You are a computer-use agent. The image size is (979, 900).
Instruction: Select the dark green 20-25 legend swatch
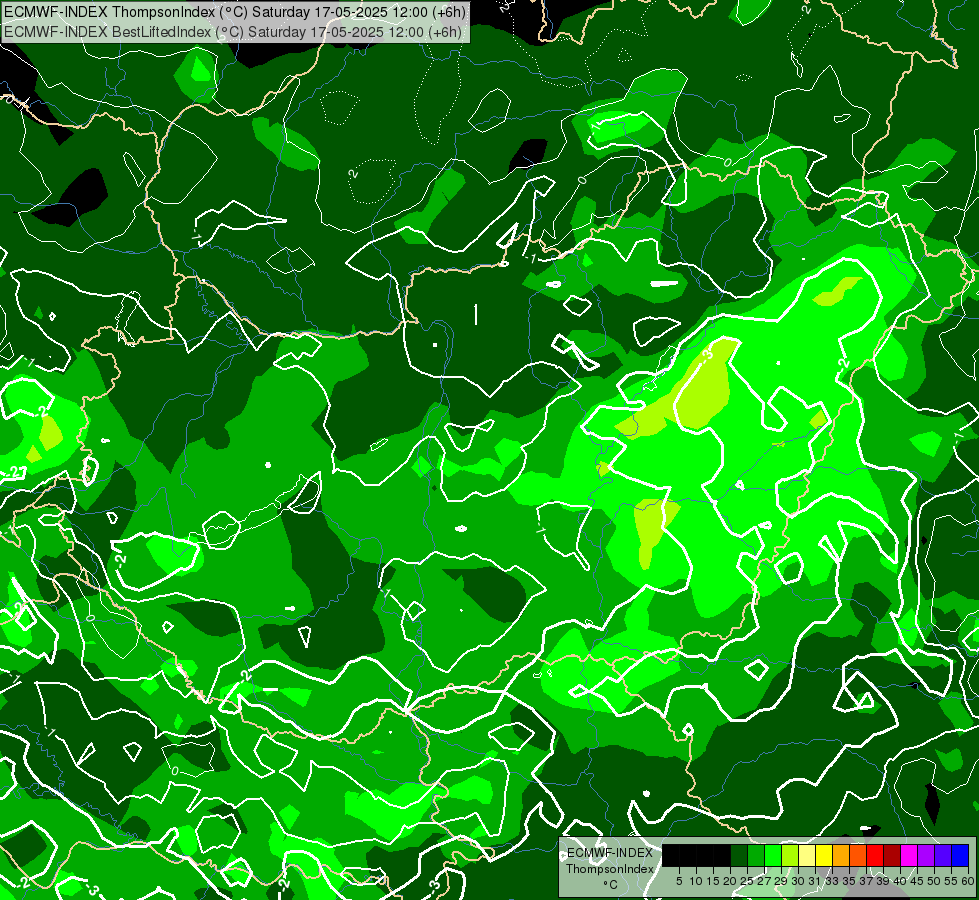click(739, 855)
